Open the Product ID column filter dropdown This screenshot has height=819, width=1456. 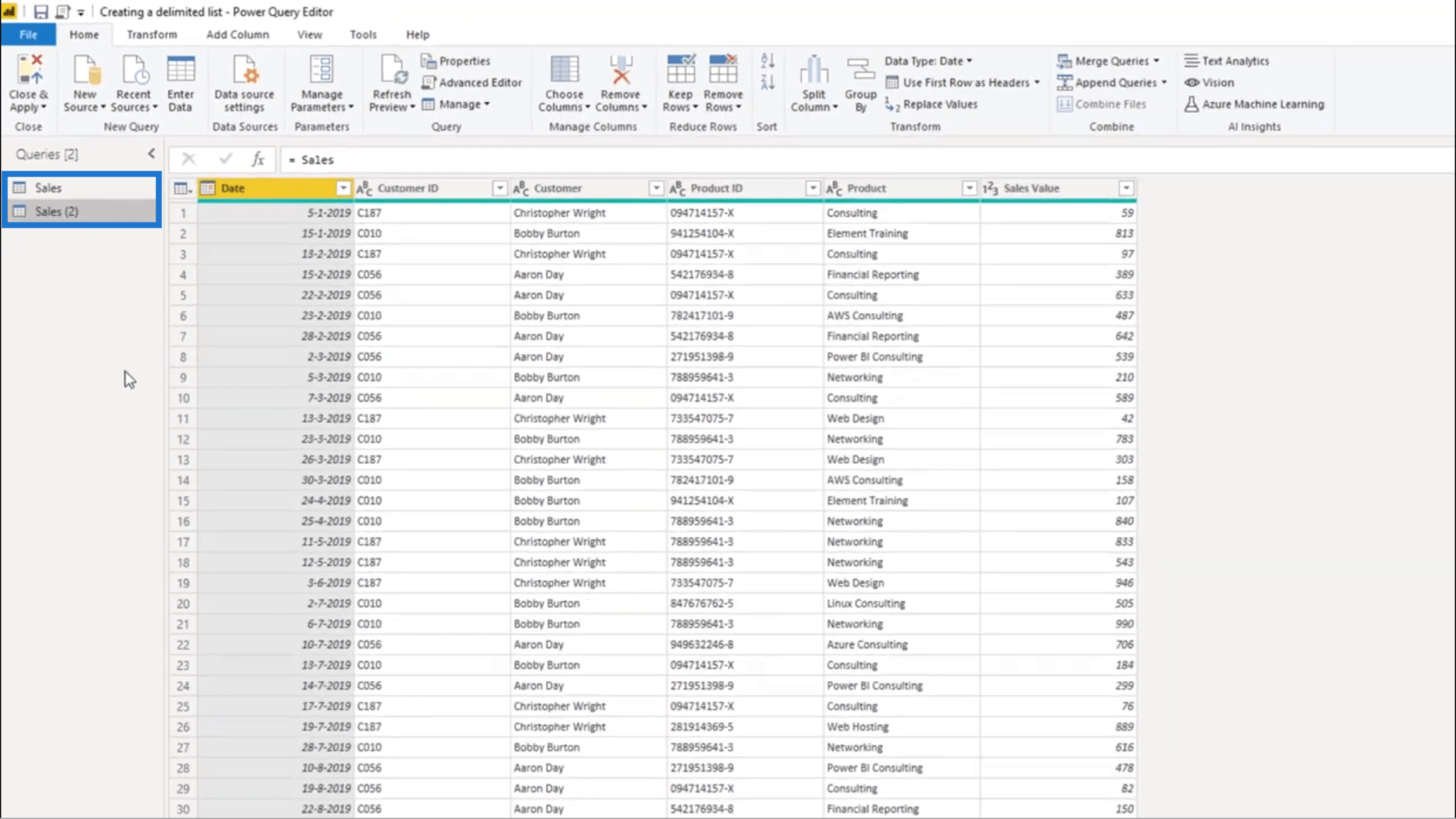pos(813,188)
